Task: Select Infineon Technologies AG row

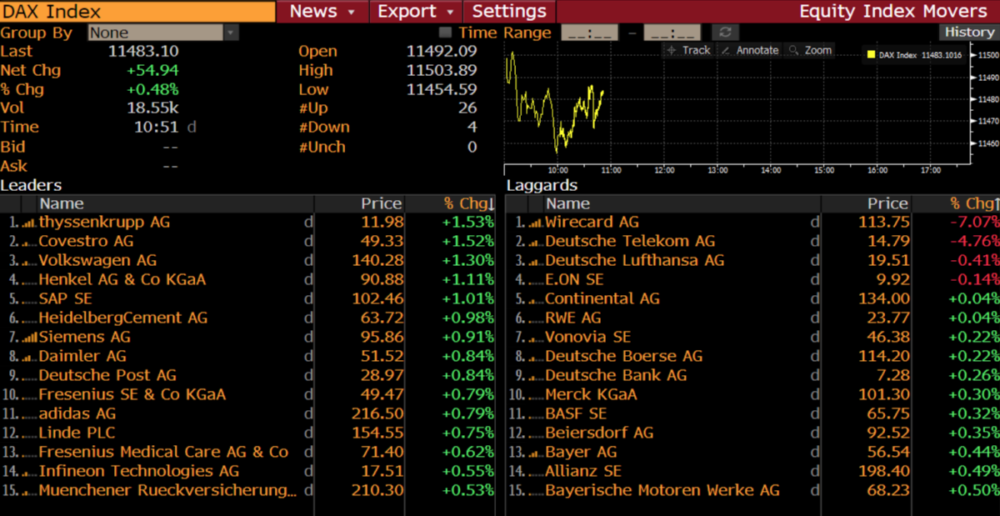Action: click(x=248, y=471)
